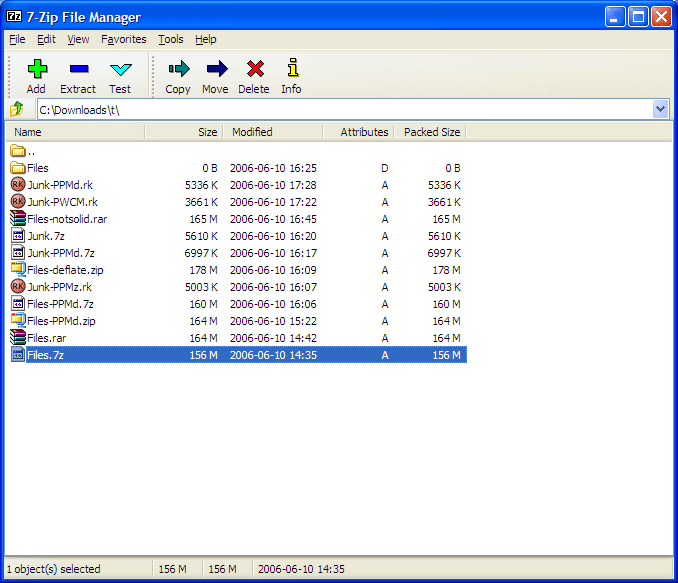Viewport: 678px width, 583px height.
Task: Click the green Add plus icon
Action: (37, 69)
